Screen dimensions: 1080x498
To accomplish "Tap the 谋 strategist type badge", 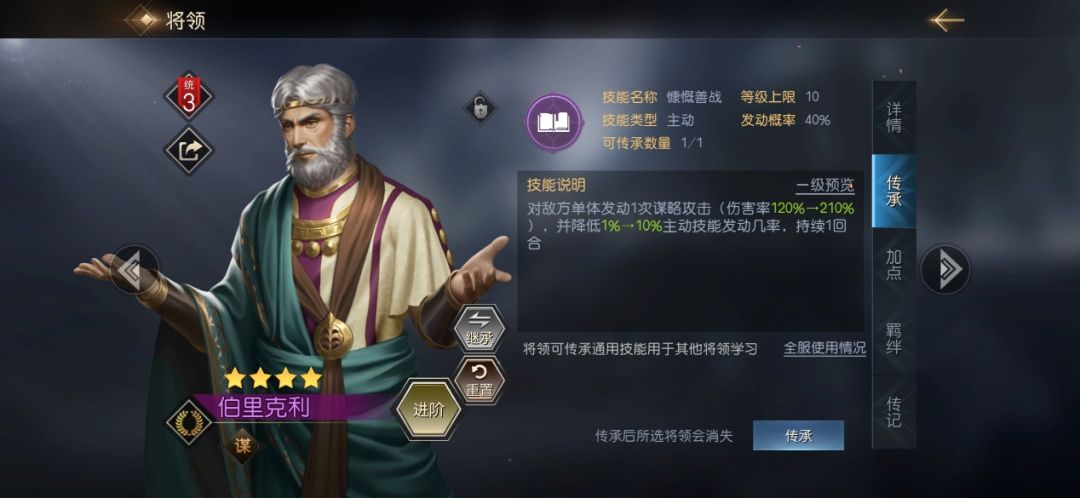I will [x=242, y=446].
